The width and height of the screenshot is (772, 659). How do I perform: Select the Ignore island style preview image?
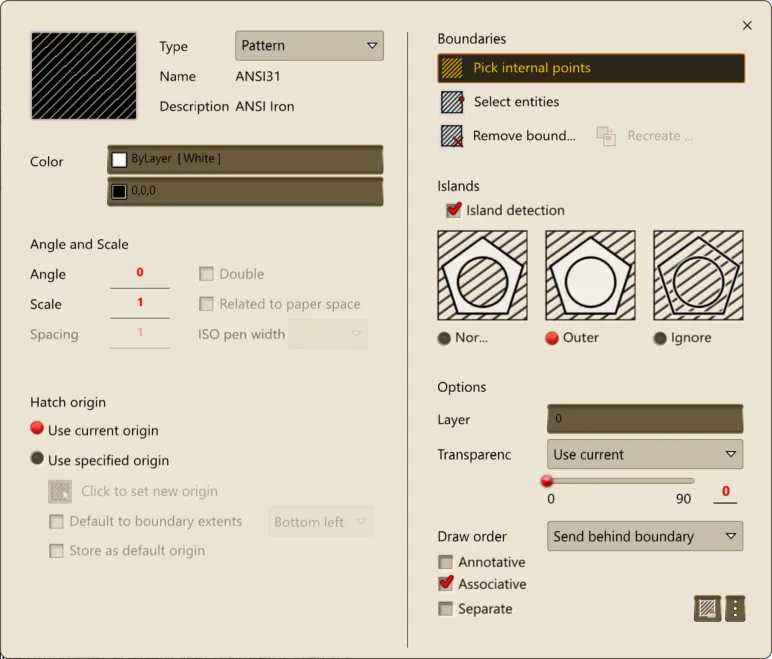click(698, 275)
